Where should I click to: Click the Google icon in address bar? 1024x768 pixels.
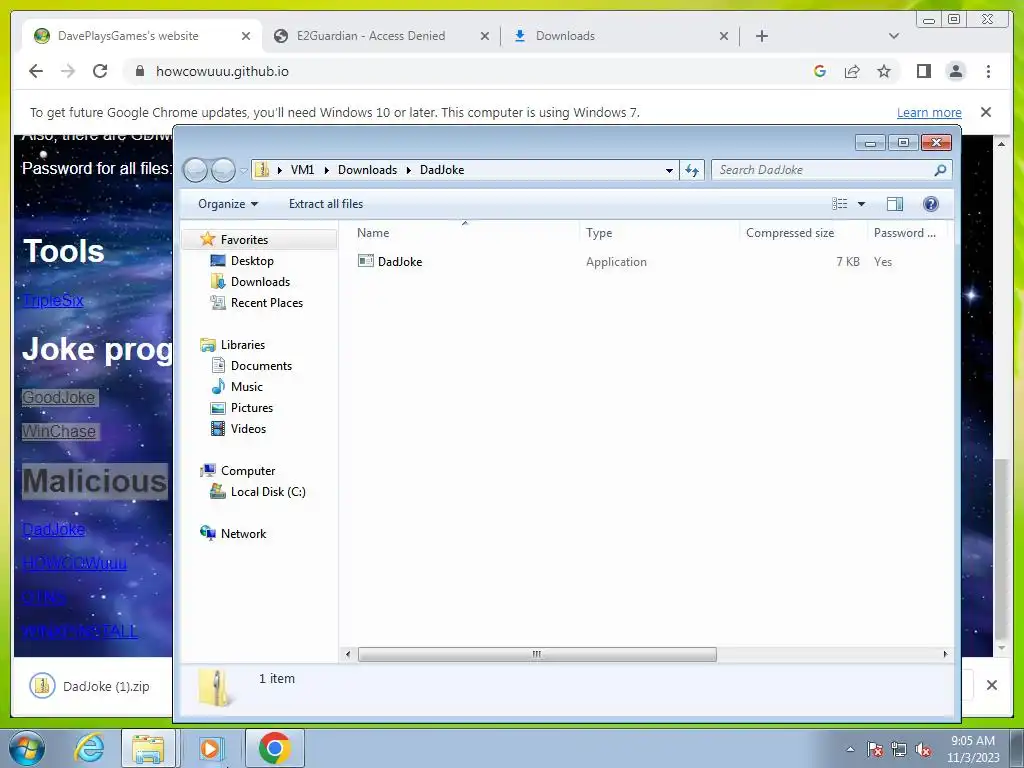820,71
